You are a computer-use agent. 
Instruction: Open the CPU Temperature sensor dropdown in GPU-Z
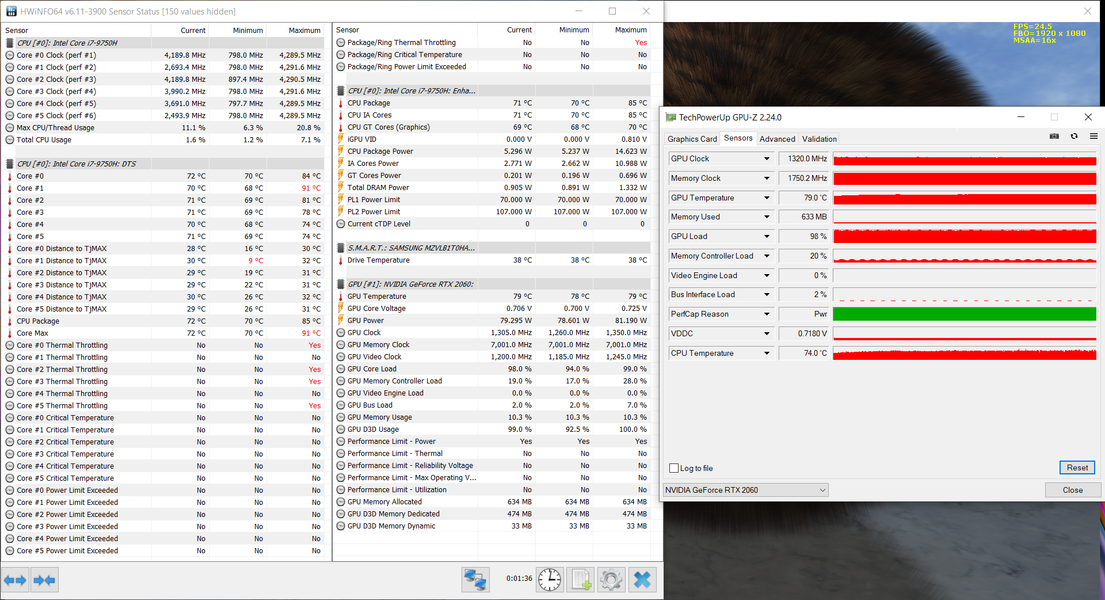[x=767, y=353]
